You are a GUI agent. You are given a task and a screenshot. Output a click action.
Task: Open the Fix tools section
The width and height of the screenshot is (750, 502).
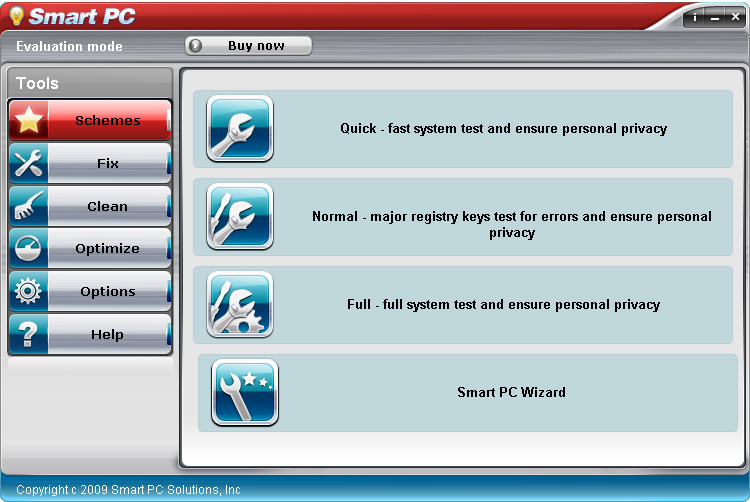click(x=90, y=163)
